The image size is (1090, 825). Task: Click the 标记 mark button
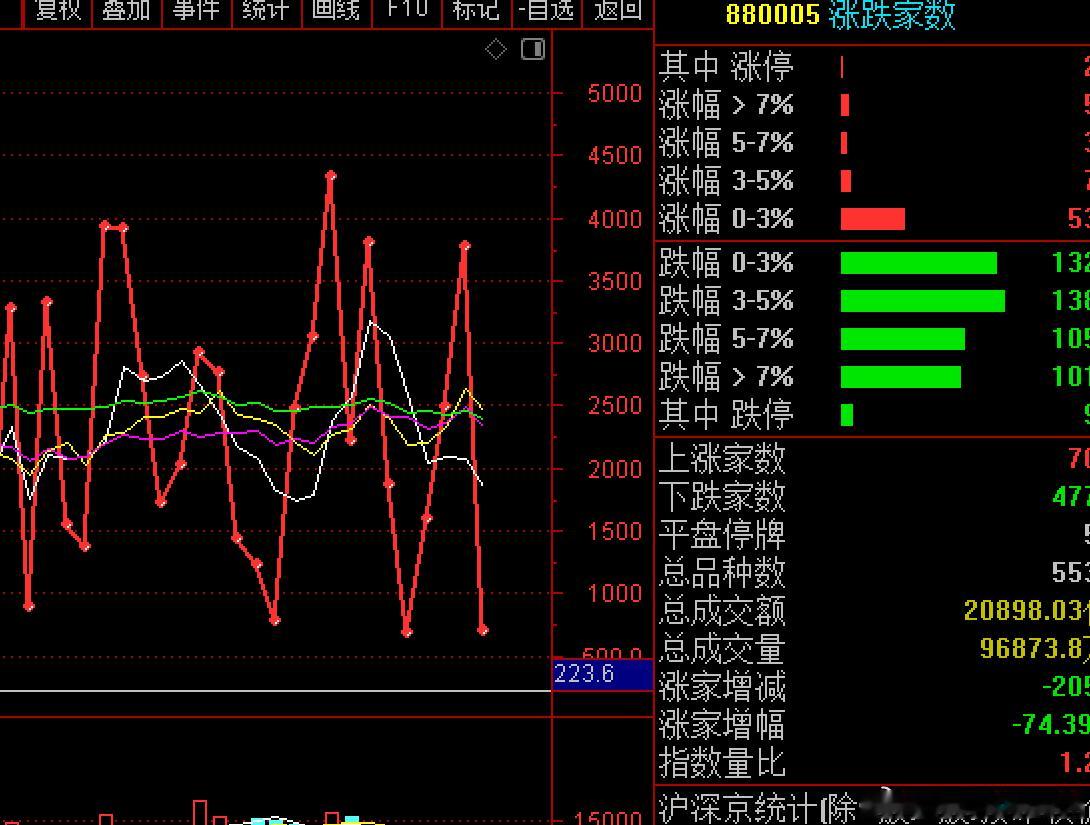[475, 10]
